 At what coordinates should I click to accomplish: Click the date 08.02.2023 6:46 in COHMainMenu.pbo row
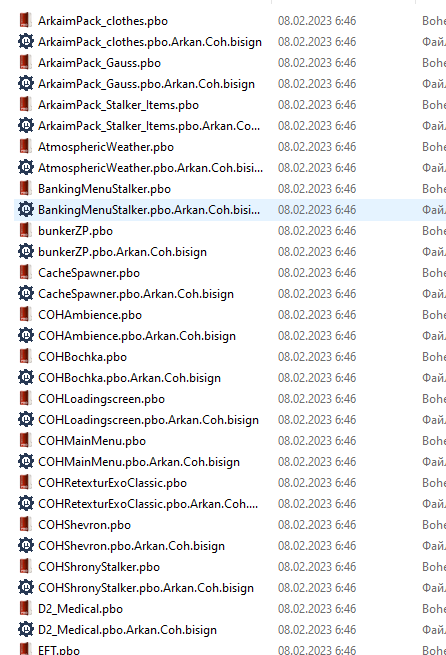317,441
